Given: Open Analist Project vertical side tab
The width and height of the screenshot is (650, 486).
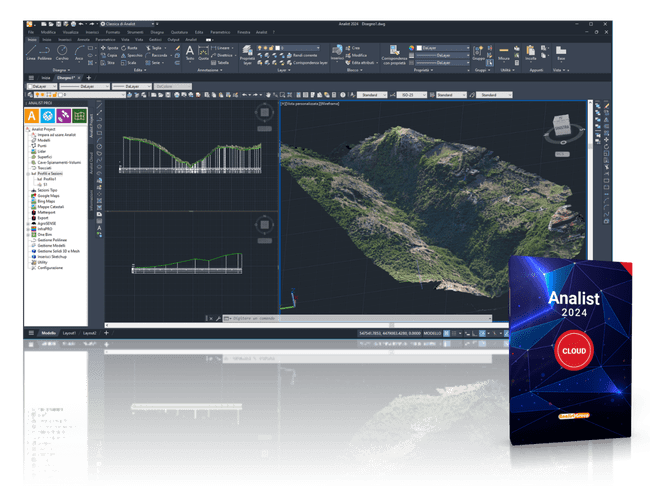Looking at the screenshot, I should click(x=92, y=126).
